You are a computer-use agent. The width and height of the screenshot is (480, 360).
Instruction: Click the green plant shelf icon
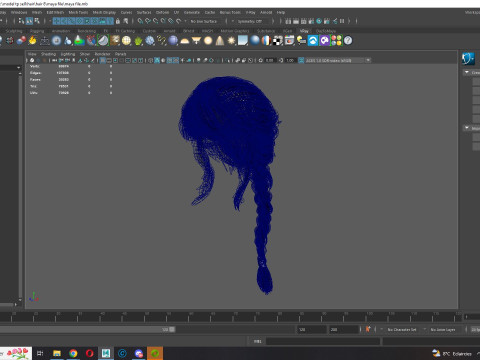tap(138, 41)
